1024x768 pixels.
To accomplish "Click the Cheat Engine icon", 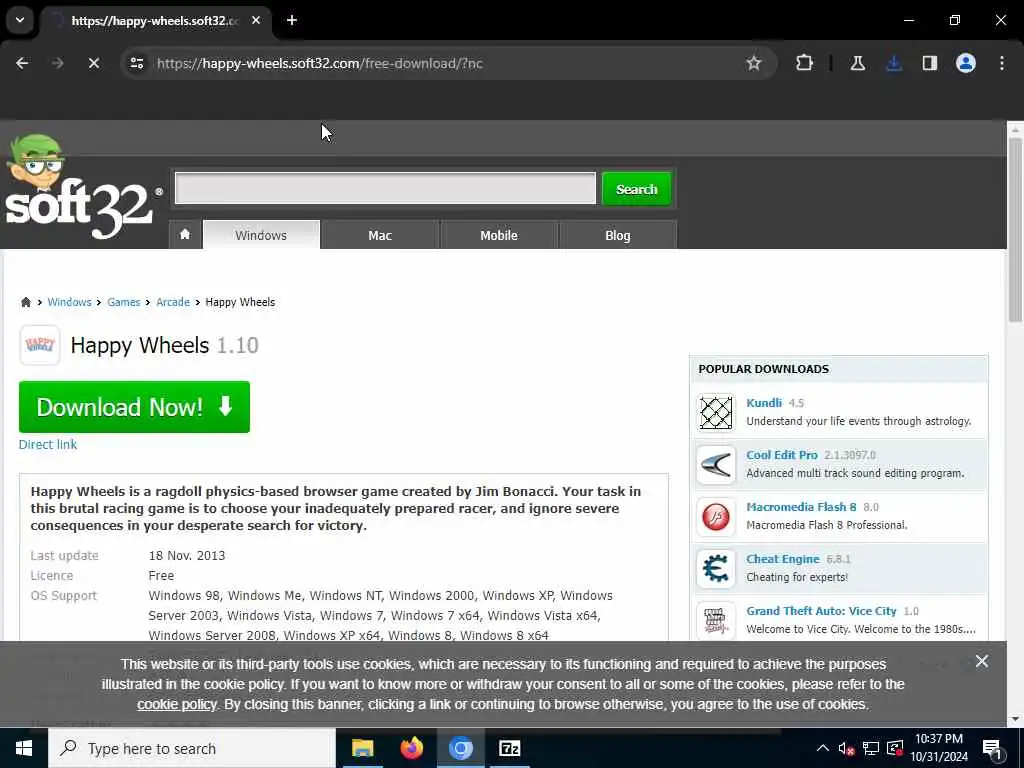I will coord(716,569).
